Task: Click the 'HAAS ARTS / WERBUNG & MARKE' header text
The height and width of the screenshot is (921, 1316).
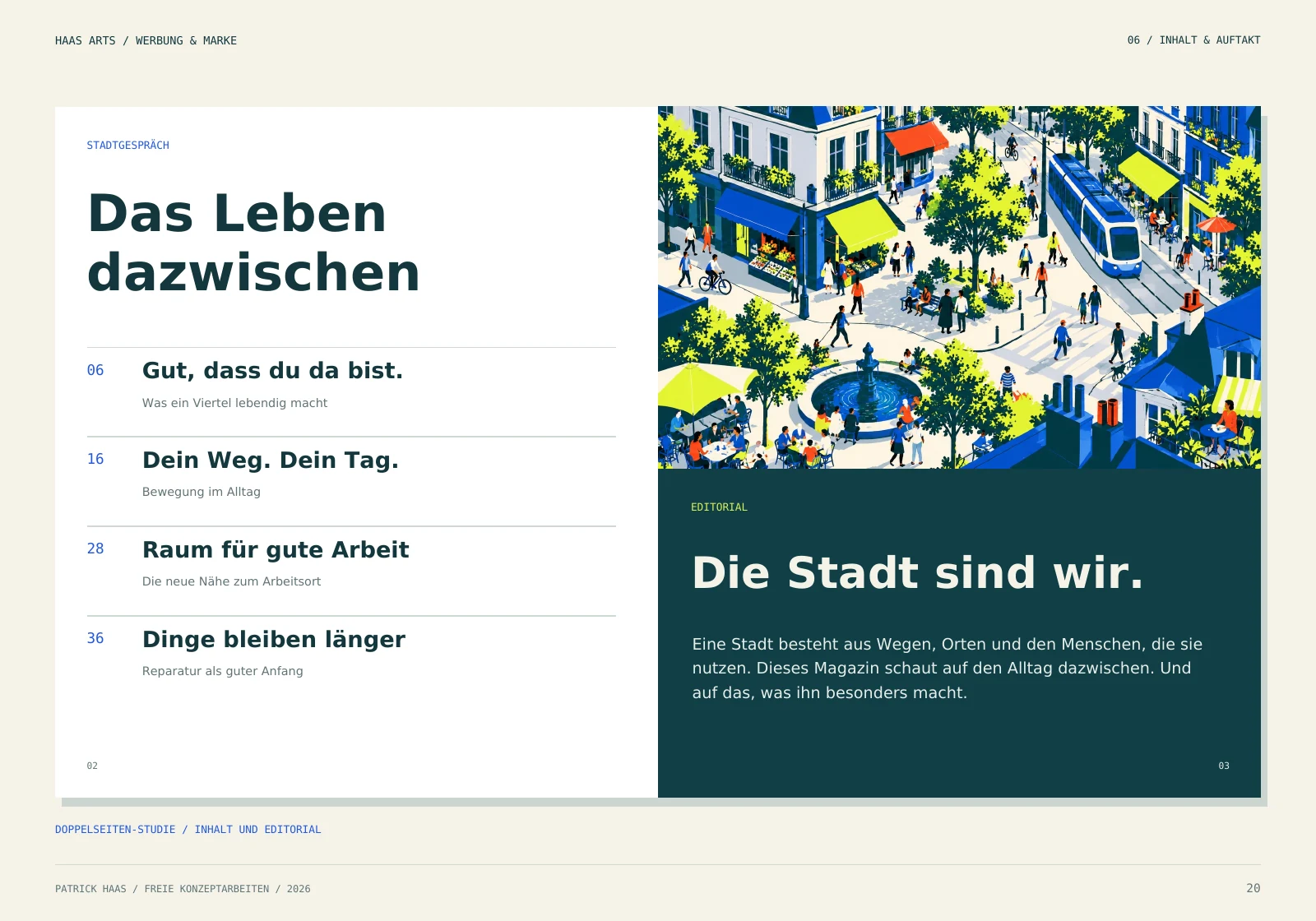Action: 146,40
